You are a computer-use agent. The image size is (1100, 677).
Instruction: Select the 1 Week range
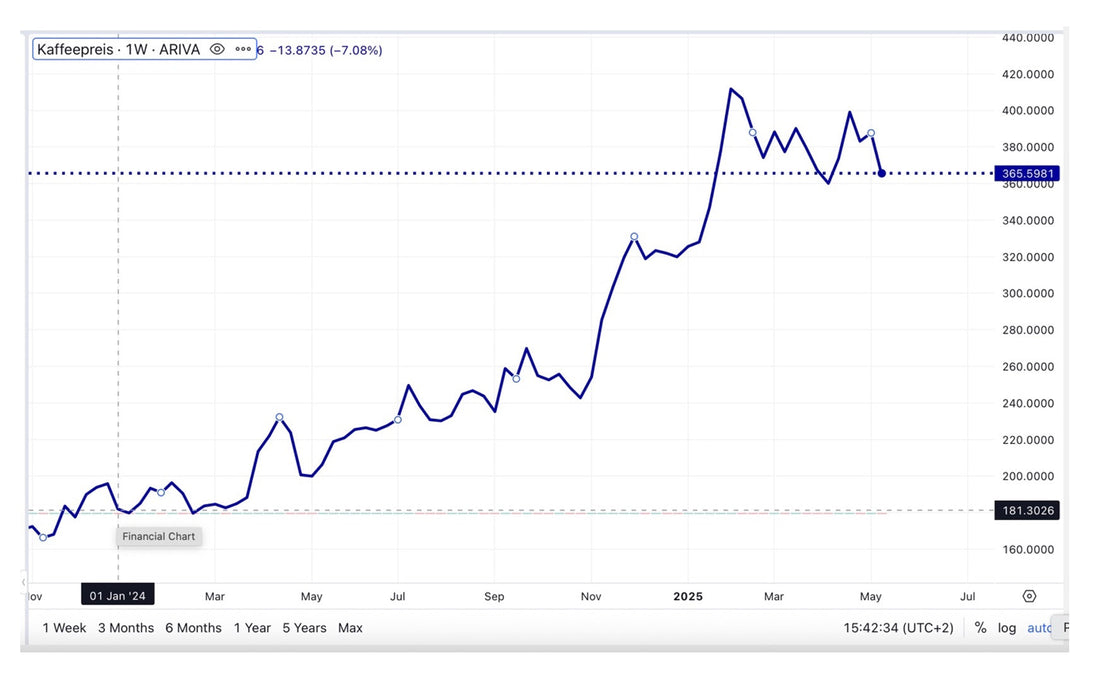(64, 628)
